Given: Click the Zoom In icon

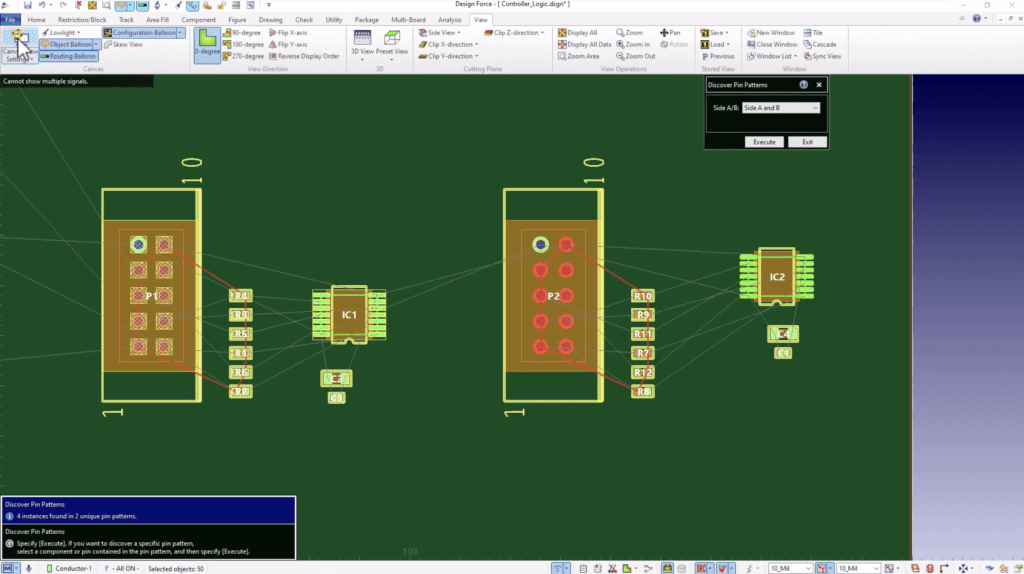Looking at the screenshot, I should pos(637,45).
